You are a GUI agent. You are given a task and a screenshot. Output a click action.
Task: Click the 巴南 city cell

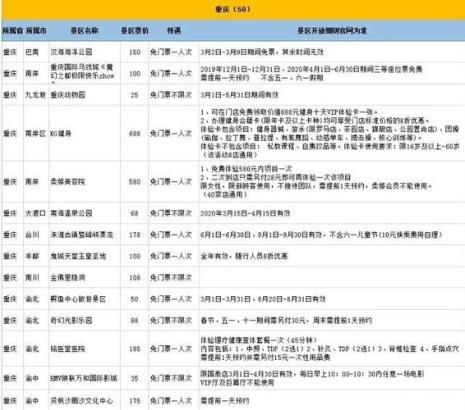point(36,52)
